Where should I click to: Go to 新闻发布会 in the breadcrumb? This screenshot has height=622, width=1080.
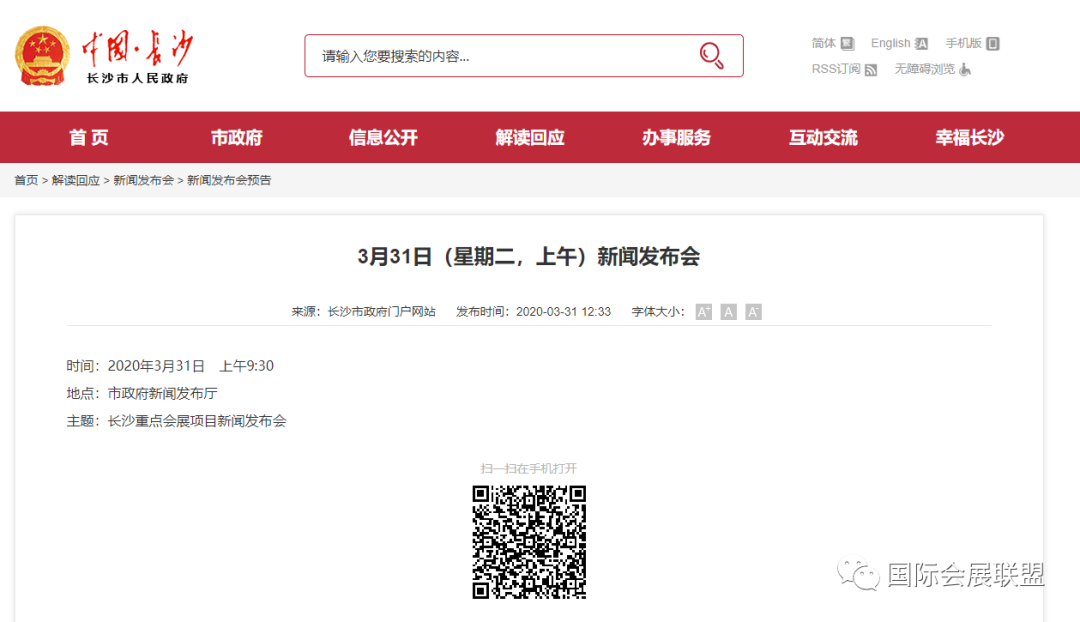(x=143, y=180)
